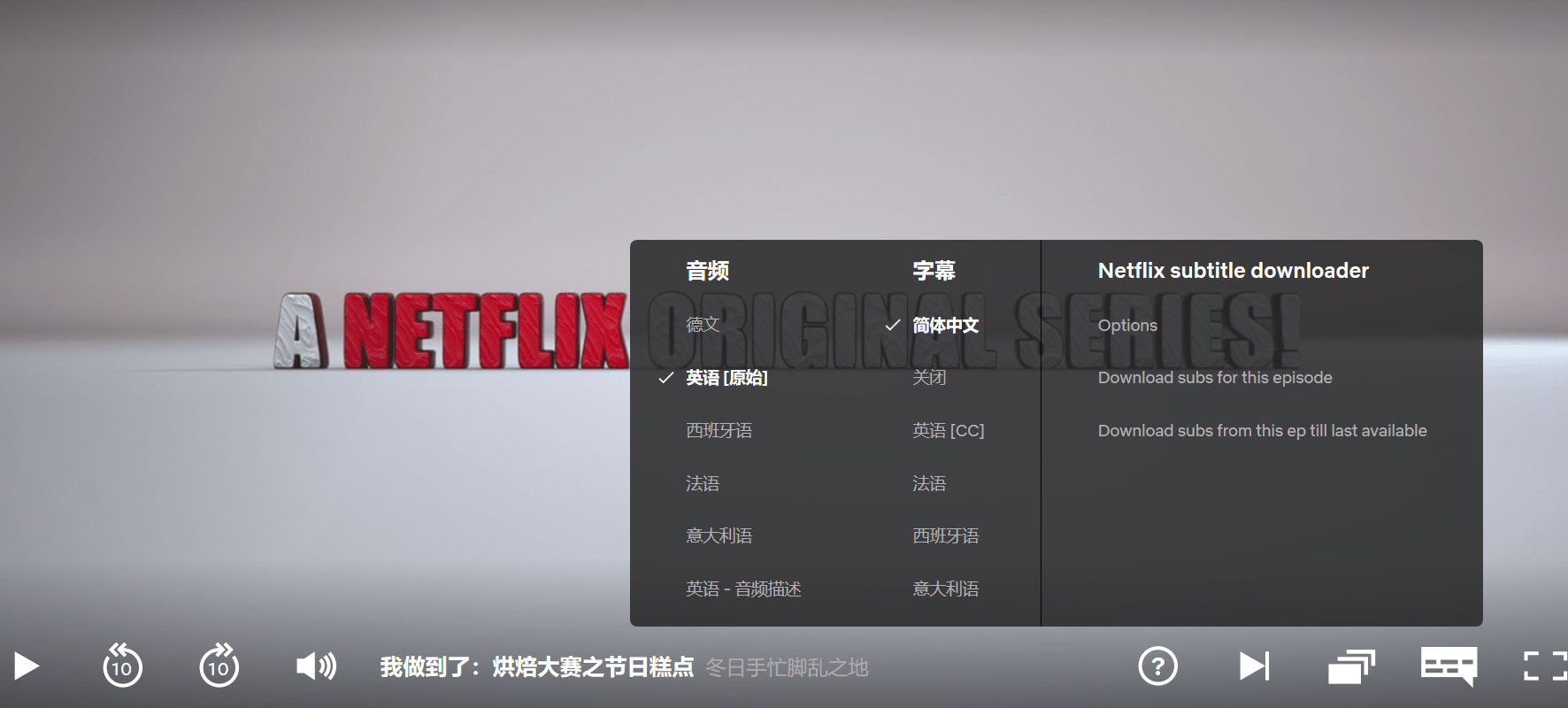Screen dimensions: 1568x708
Task: Click the episode title 冬日手忙脚乱之地
Action: click(x=787, y=667)
